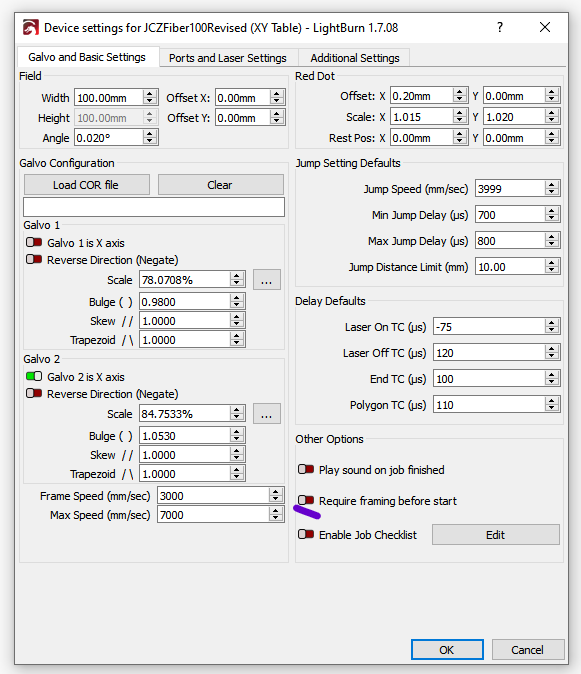The image size is (581, 674).
Task: Adjust Galvo 2 Bulge spinner arrows
Action: click(x=237, y=435)
